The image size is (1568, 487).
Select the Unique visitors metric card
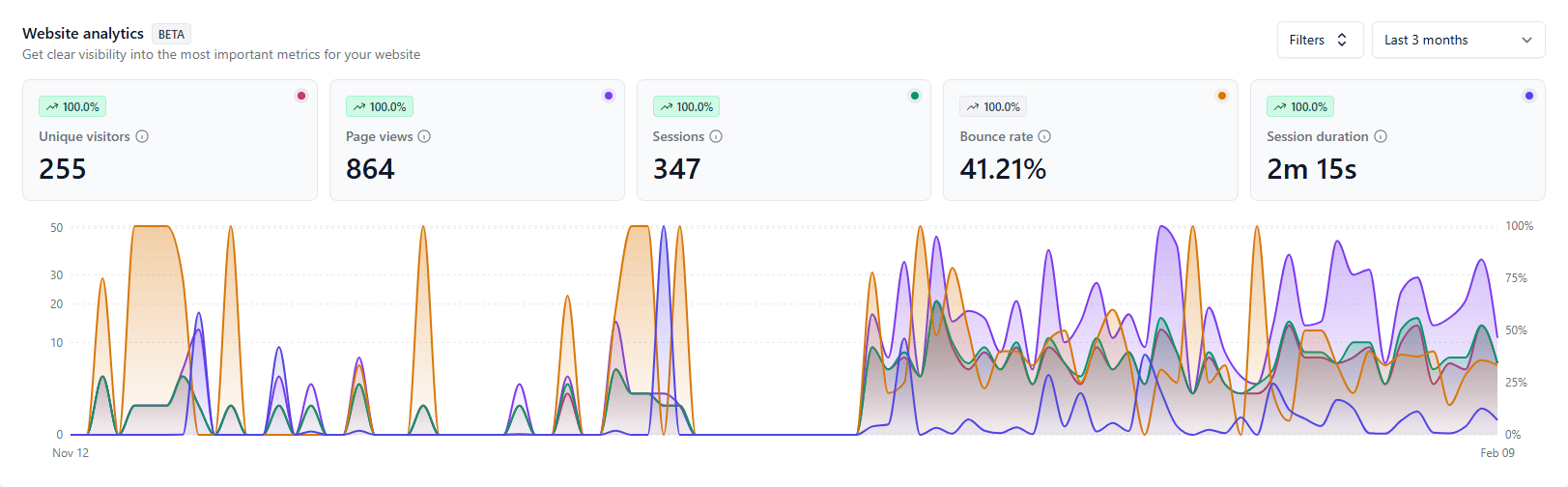[170, 140]
